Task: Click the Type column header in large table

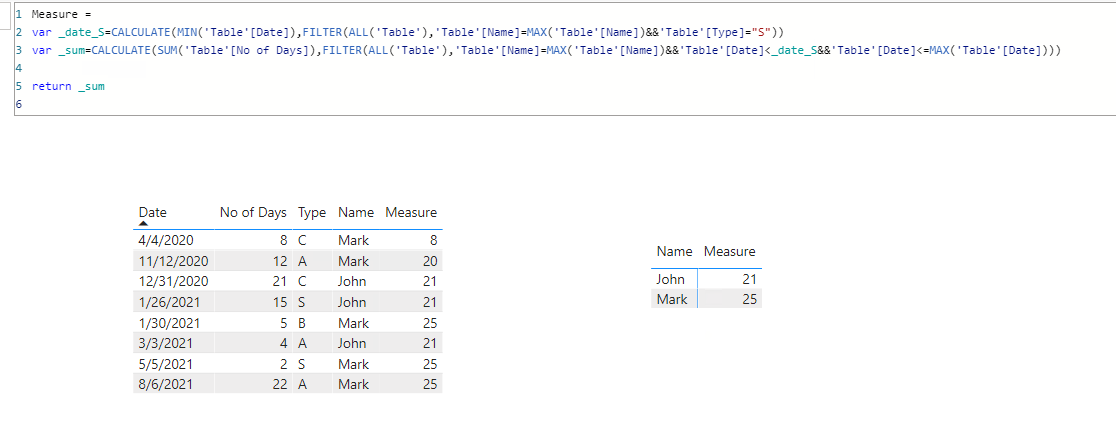Action: pos(312,212)
